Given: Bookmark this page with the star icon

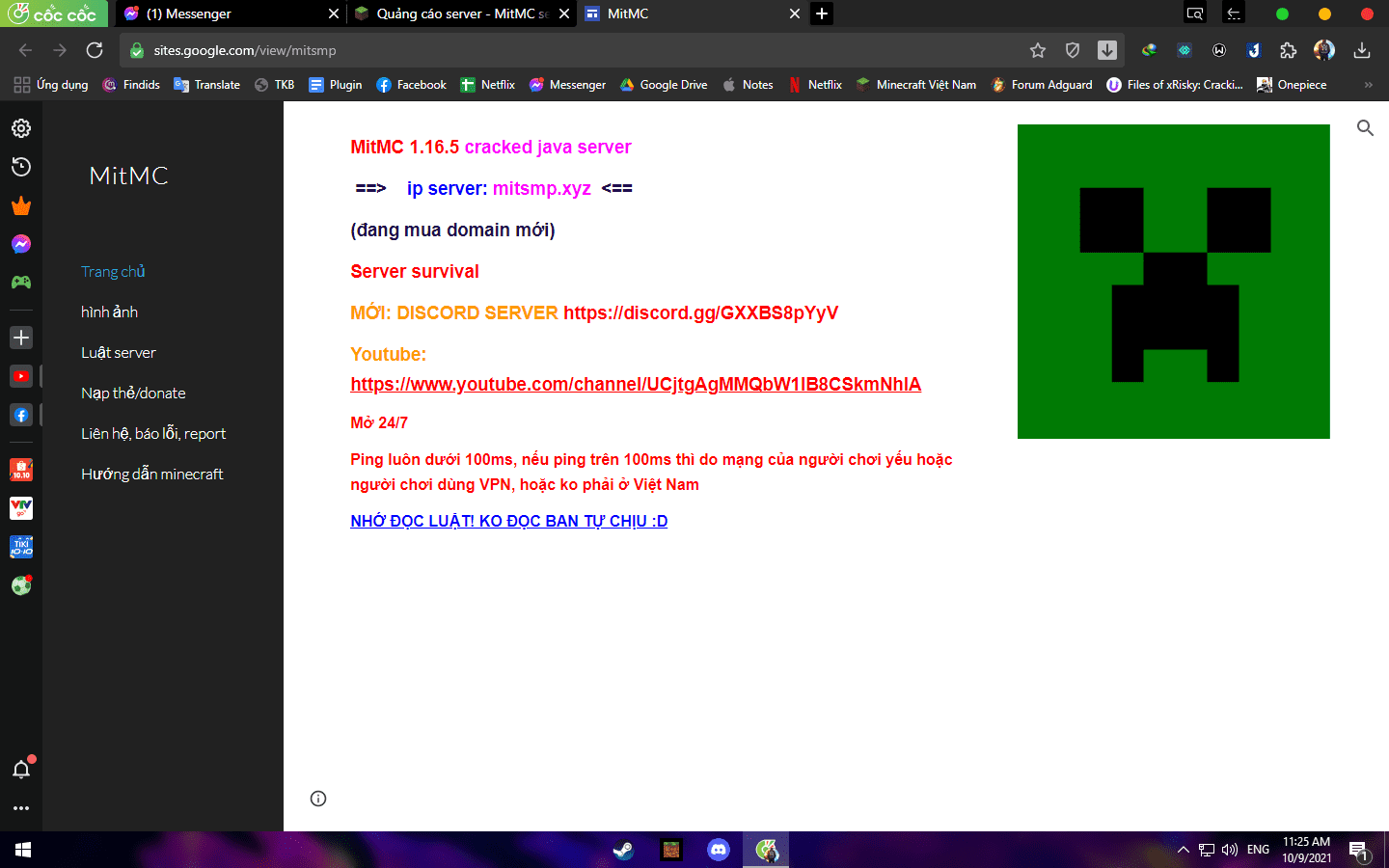Looking at the screenshot, I should [1038, 50].
